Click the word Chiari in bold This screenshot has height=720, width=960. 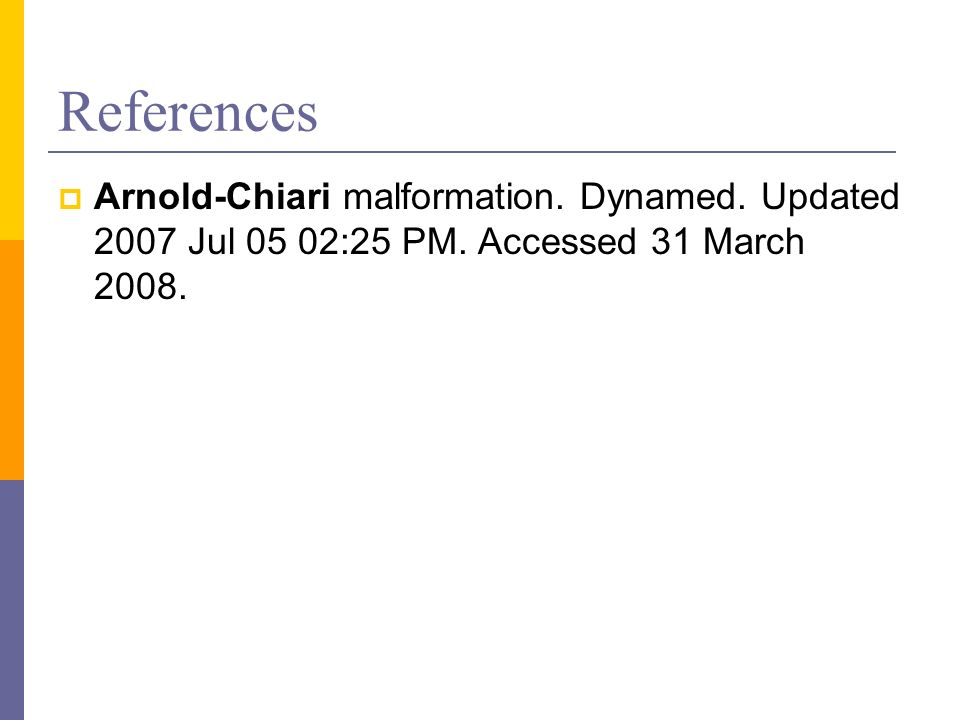pos(278,197)
